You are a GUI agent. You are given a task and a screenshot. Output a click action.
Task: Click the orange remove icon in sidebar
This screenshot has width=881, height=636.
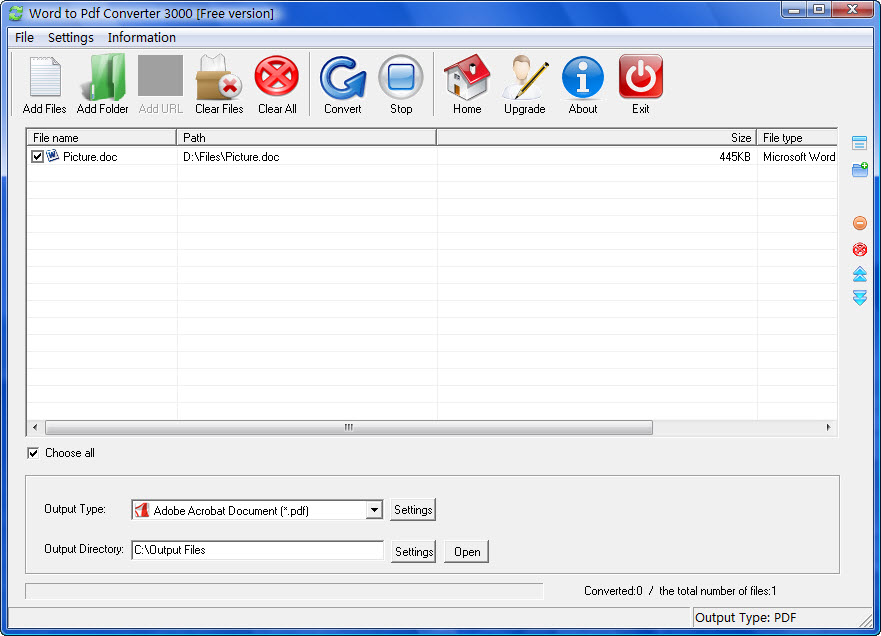click(860, 223)
